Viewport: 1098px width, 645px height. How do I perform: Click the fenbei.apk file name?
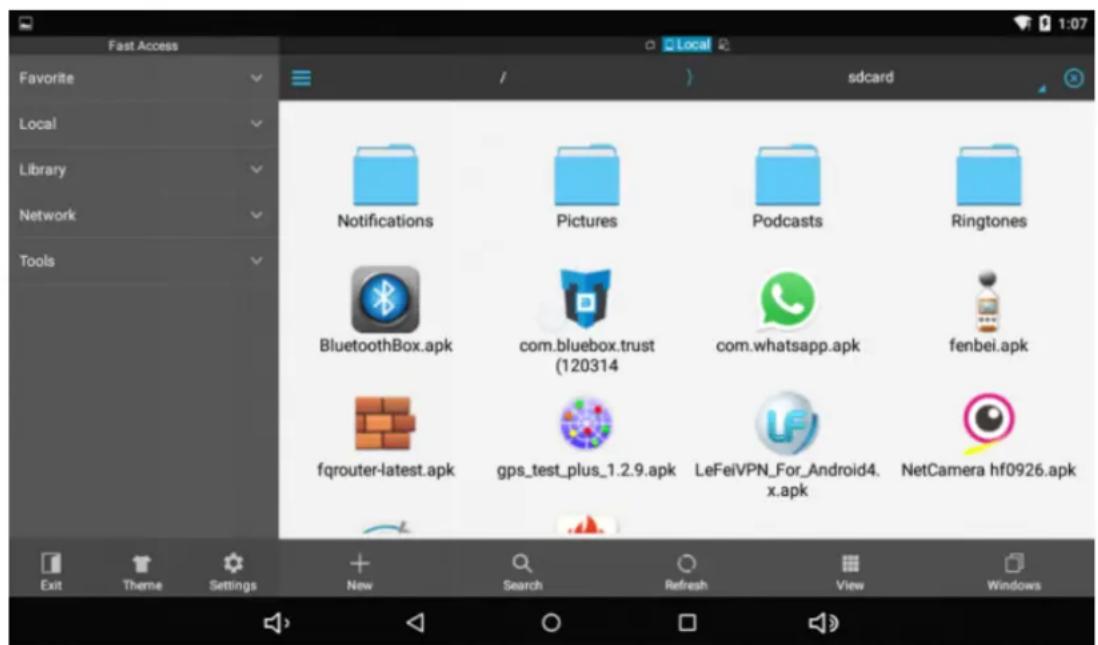(x=988, y=345)
